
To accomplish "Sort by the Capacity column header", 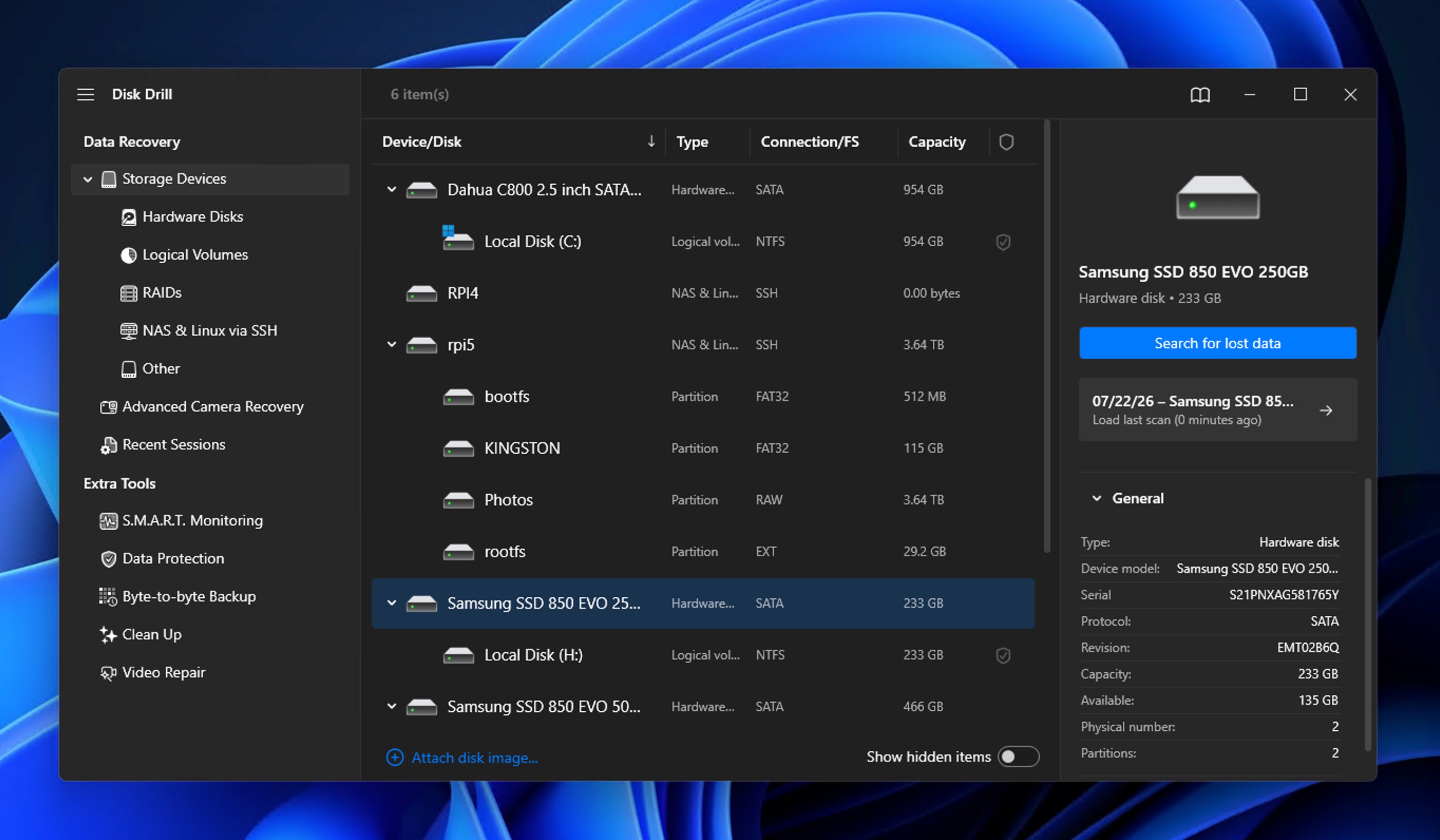I will (x=937, y=141).
